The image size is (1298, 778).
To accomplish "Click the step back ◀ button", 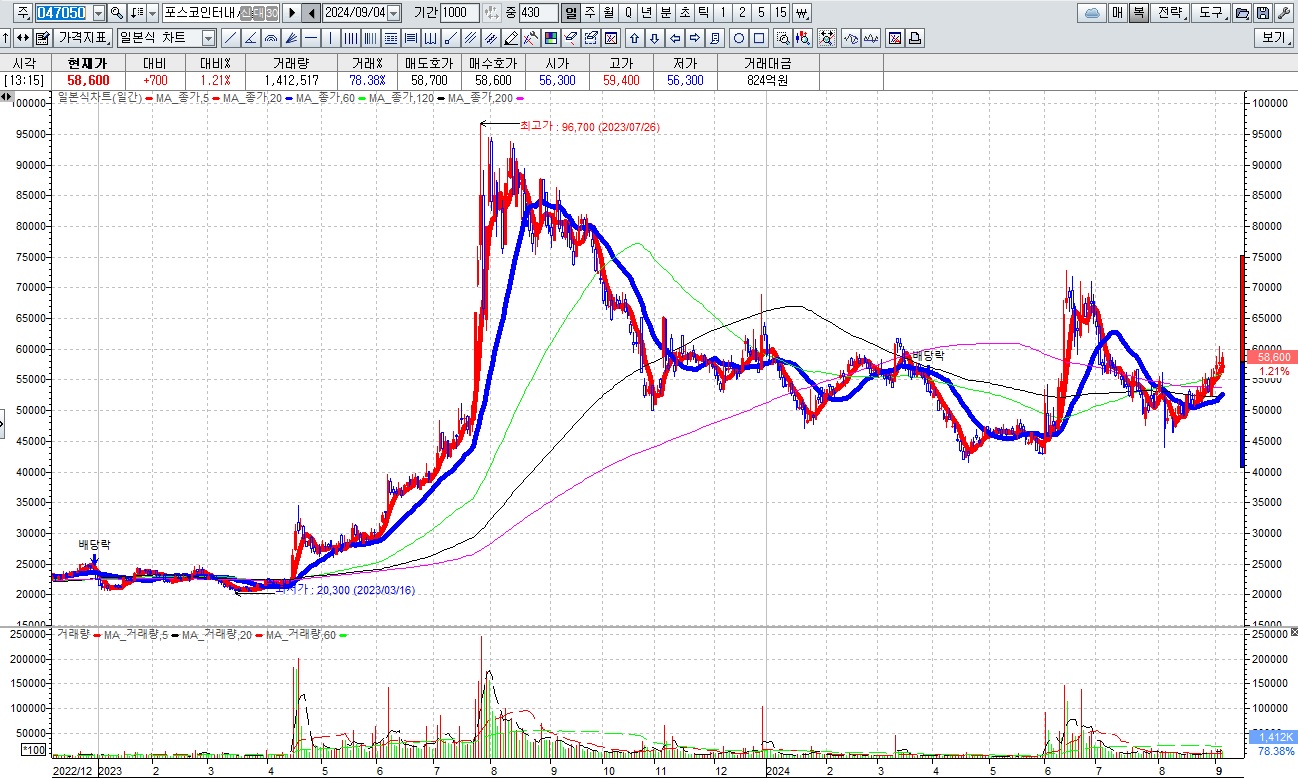I will tap(311, 13).
